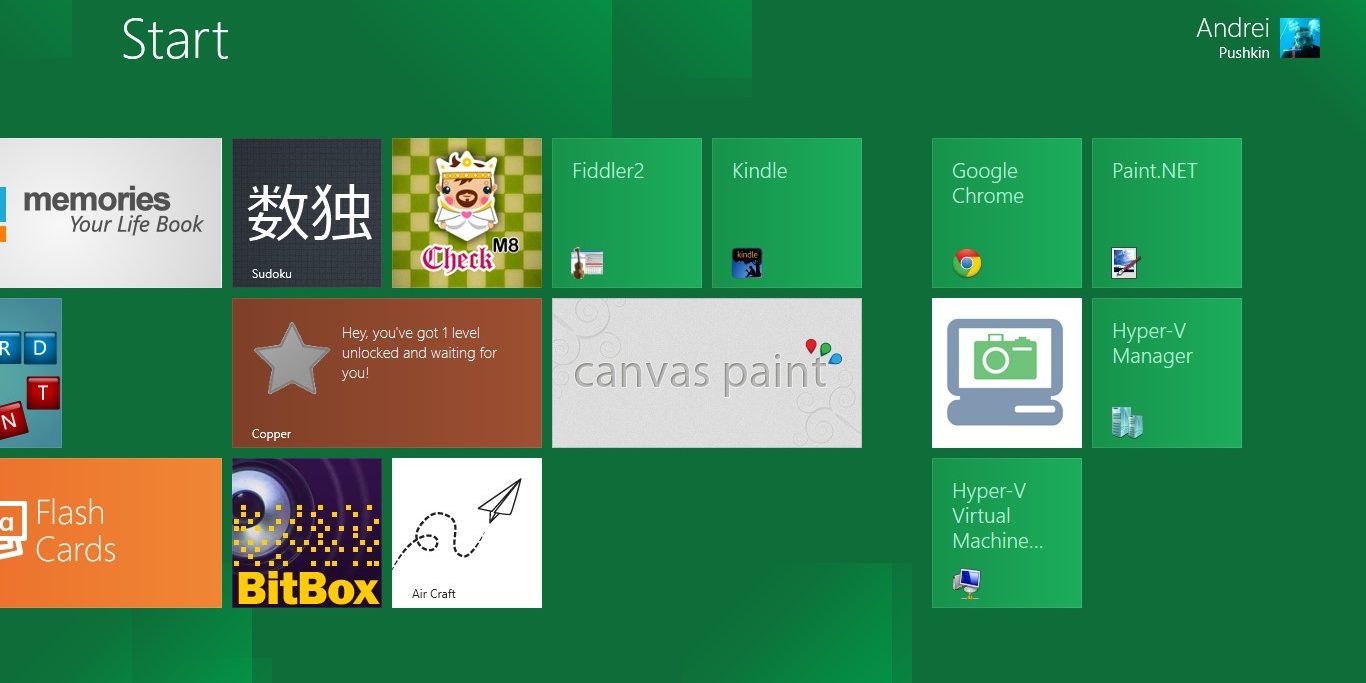Open the Paint.NET tile
This screenshot has width=1366, height=683.
[1167, 213]
